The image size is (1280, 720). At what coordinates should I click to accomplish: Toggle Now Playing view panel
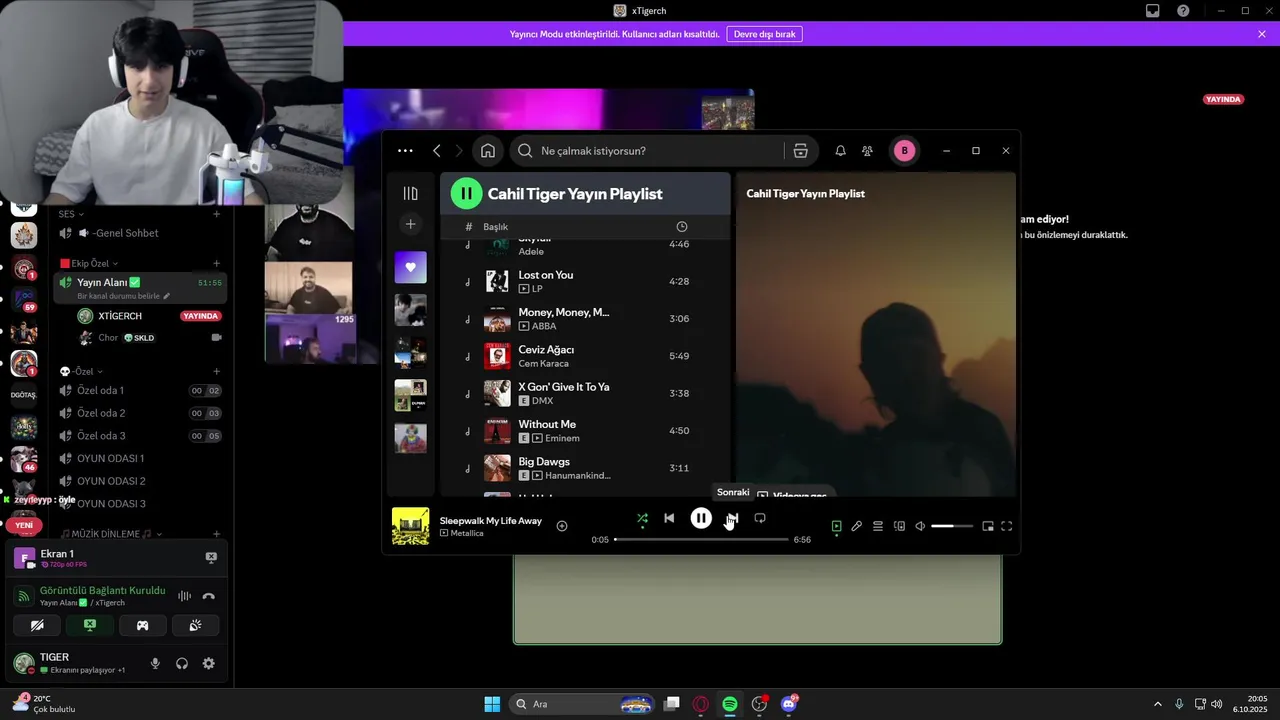[x=837, y=526]
